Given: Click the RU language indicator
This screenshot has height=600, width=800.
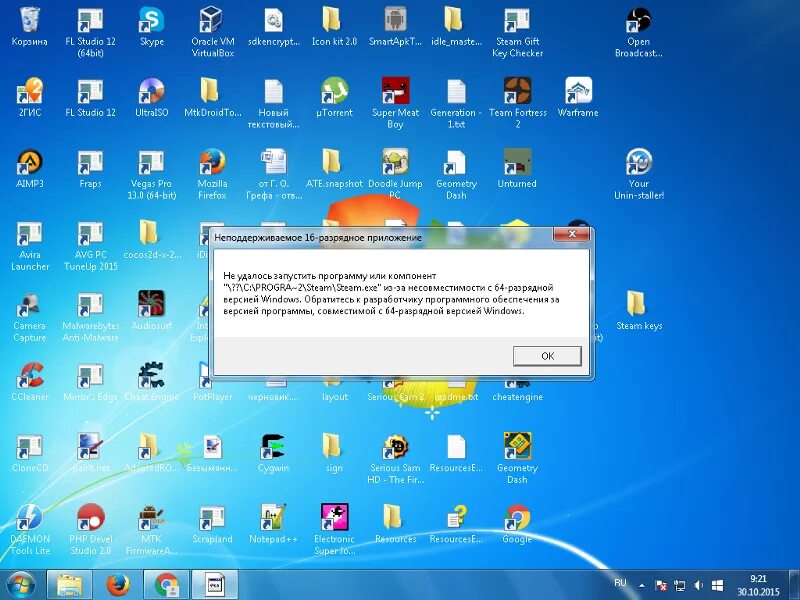Looking at the screenshot, I should pos(620,583).
